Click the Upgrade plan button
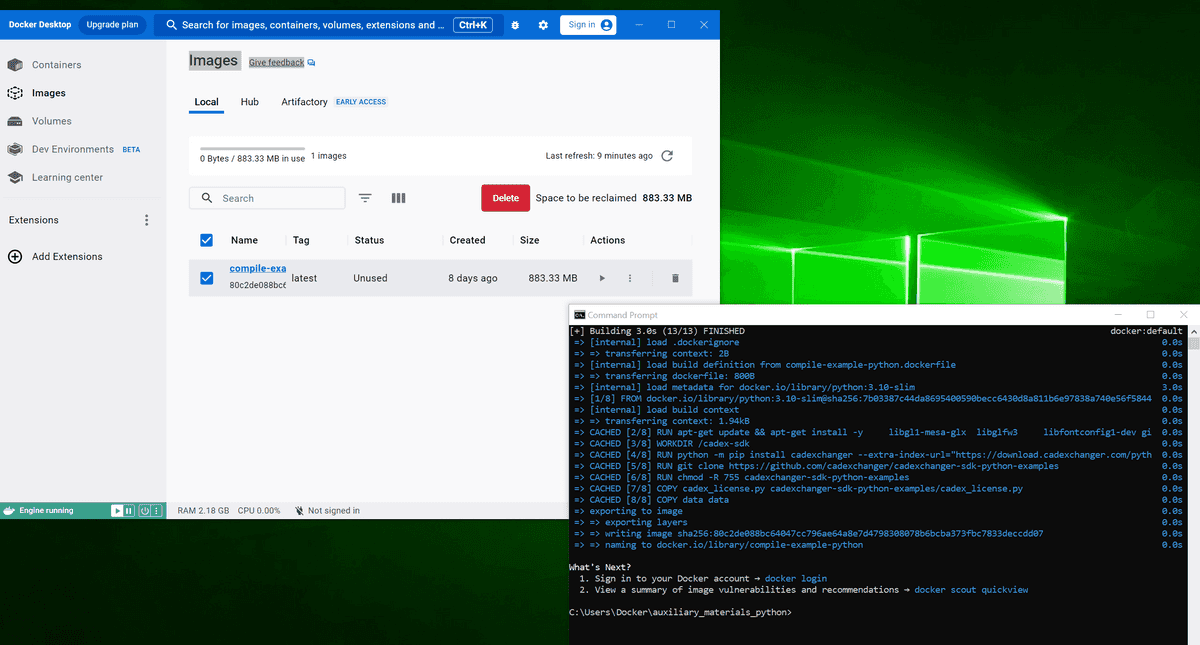Viewport: 1200px width, 645px height. tap(112, 25)
